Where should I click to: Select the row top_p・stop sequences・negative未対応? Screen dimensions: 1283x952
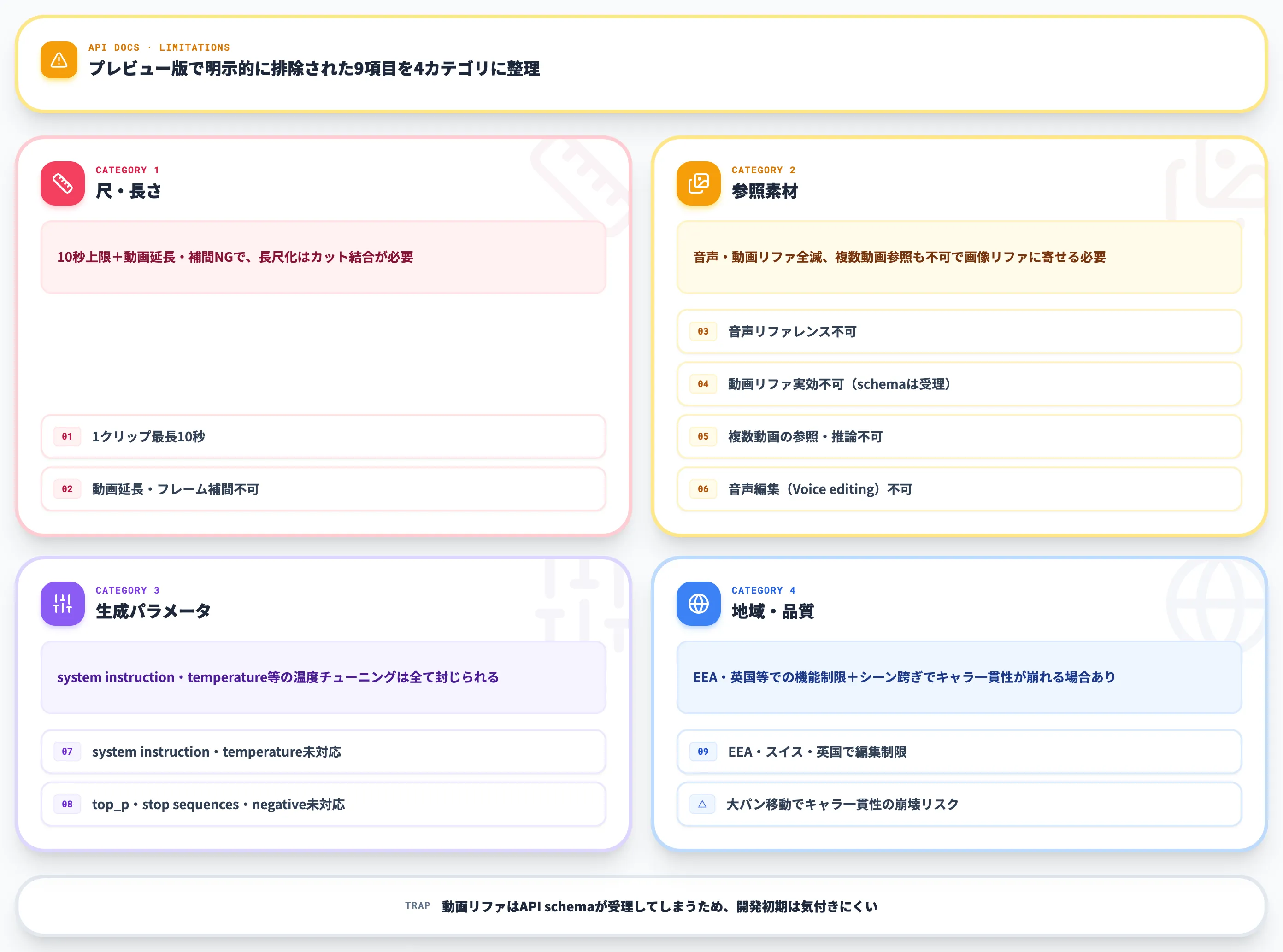tap(324, 804)
